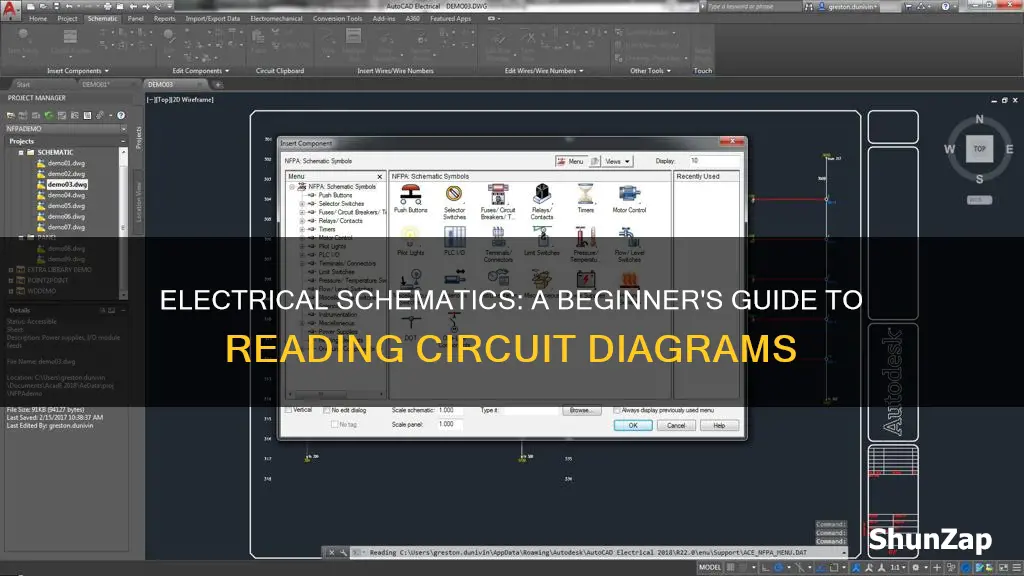This screenshot has width=1024, height=576.
Task: Click the first icon in Project Manager toolbar
Action: click(x=11, y=116)
